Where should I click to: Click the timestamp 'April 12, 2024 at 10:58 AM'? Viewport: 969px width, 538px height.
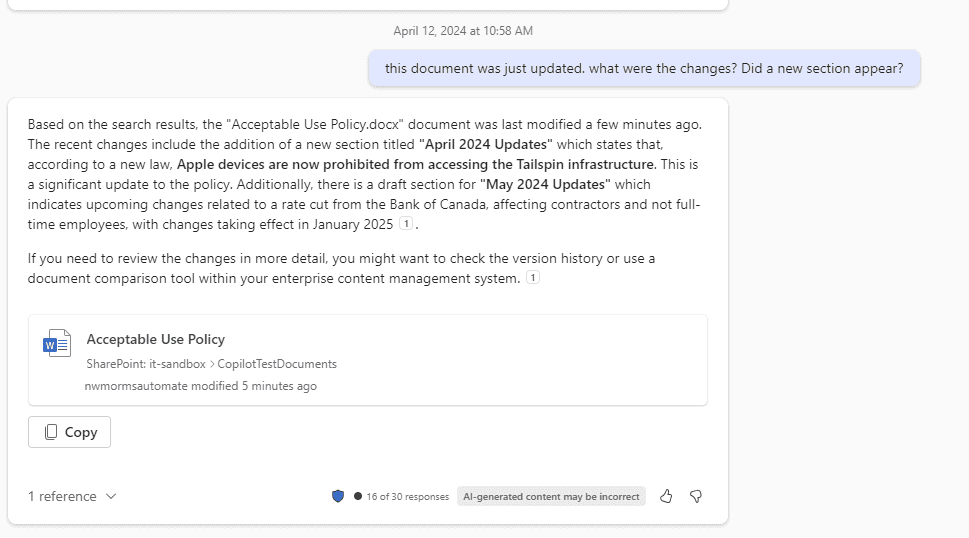(463, 31)
